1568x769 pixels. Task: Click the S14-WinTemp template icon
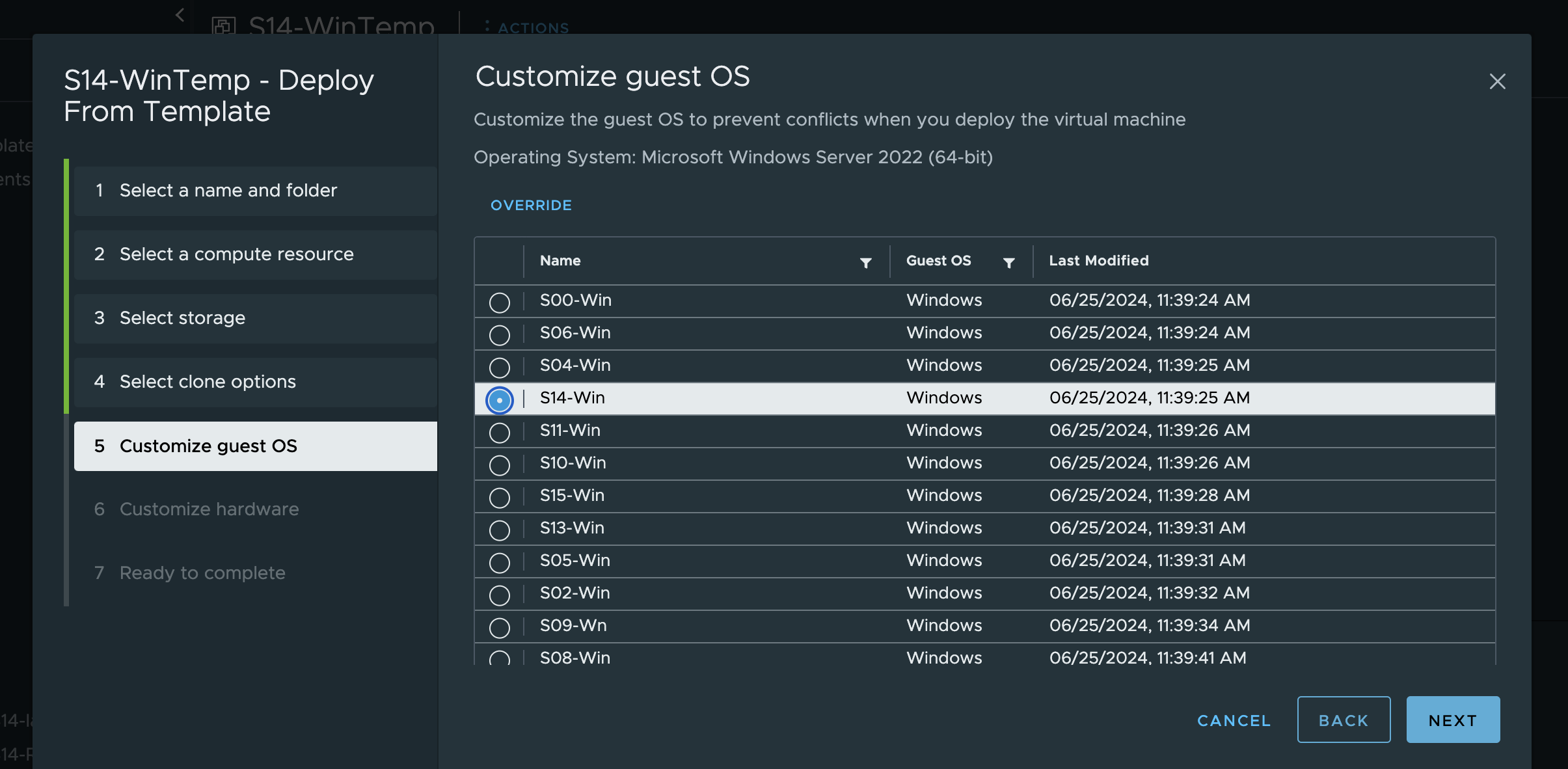[223, 26]
